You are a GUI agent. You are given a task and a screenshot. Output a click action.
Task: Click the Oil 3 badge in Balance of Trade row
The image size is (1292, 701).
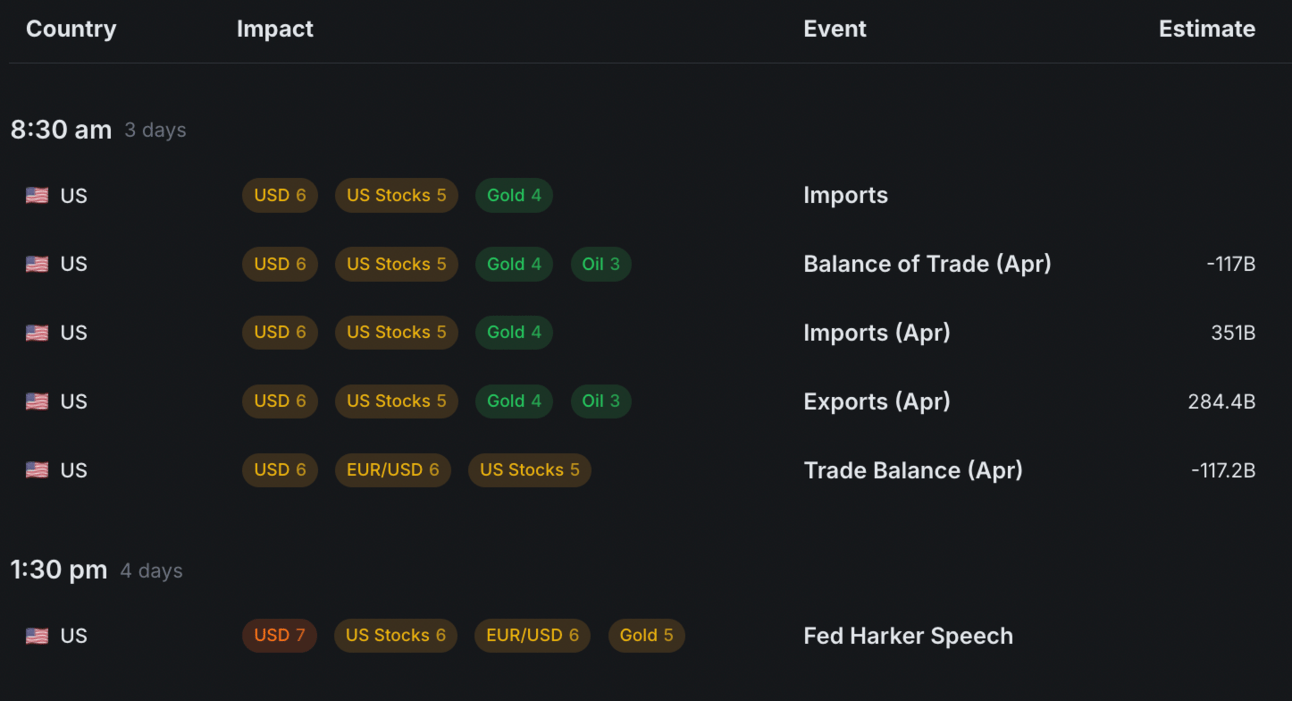(x=600, y=264)
